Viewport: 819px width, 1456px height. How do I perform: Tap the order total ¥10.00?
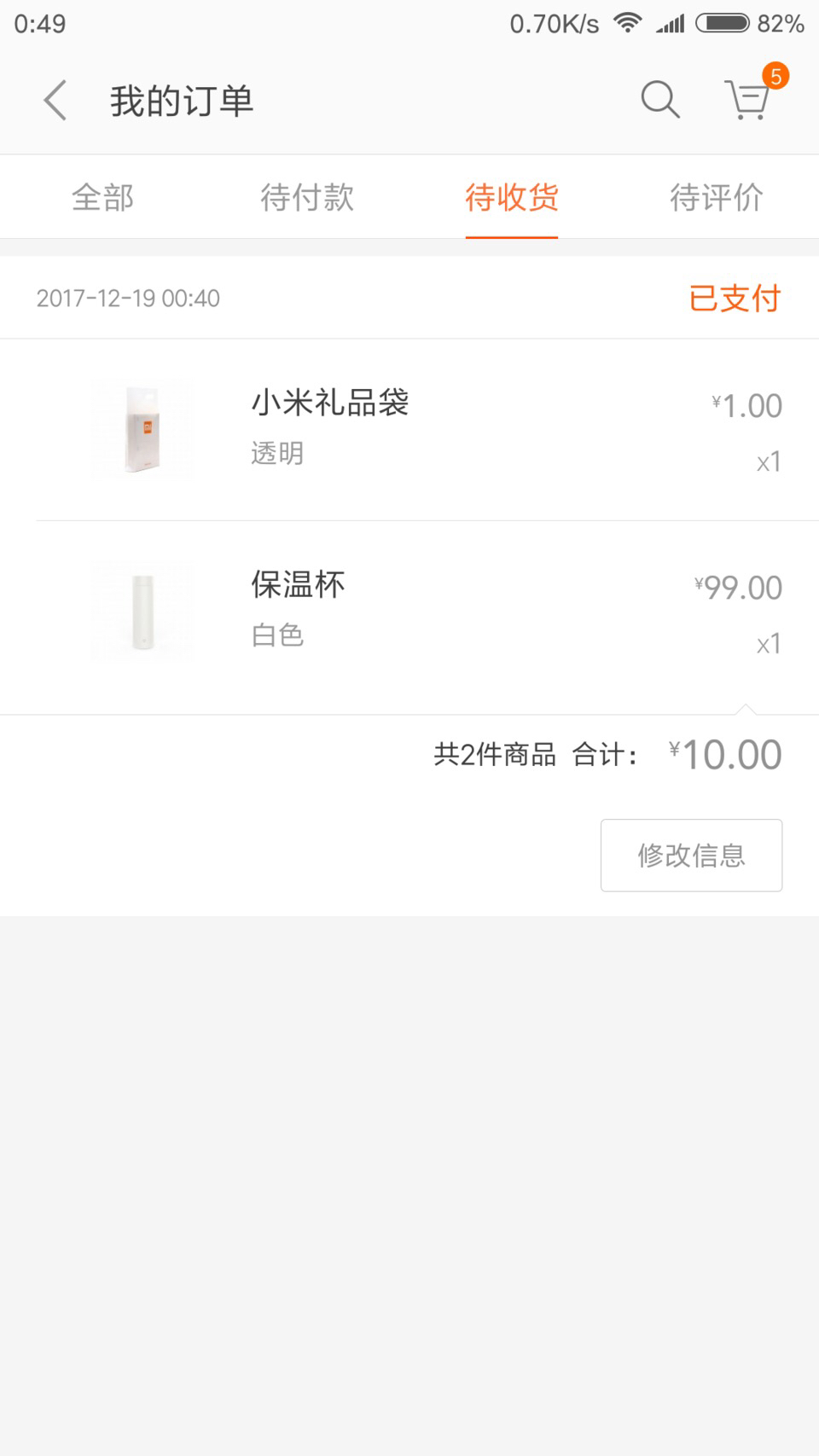(x=726, y=755)
